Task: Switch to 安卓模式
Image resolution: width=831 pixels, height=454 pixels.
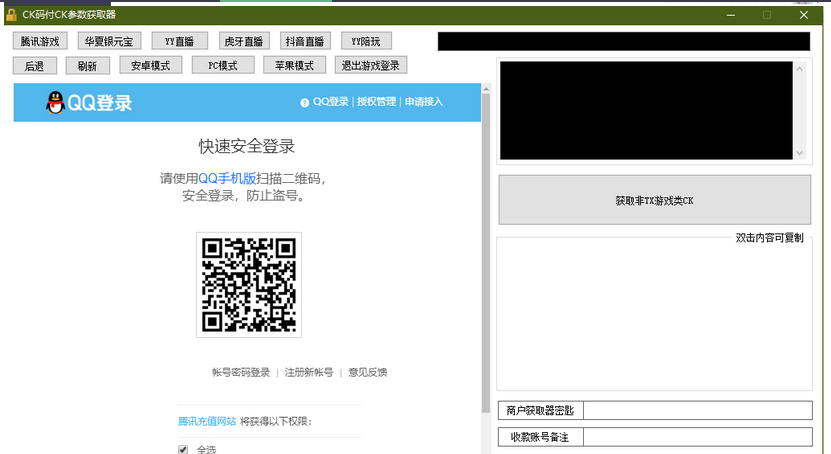Action: tap(151, 65)
